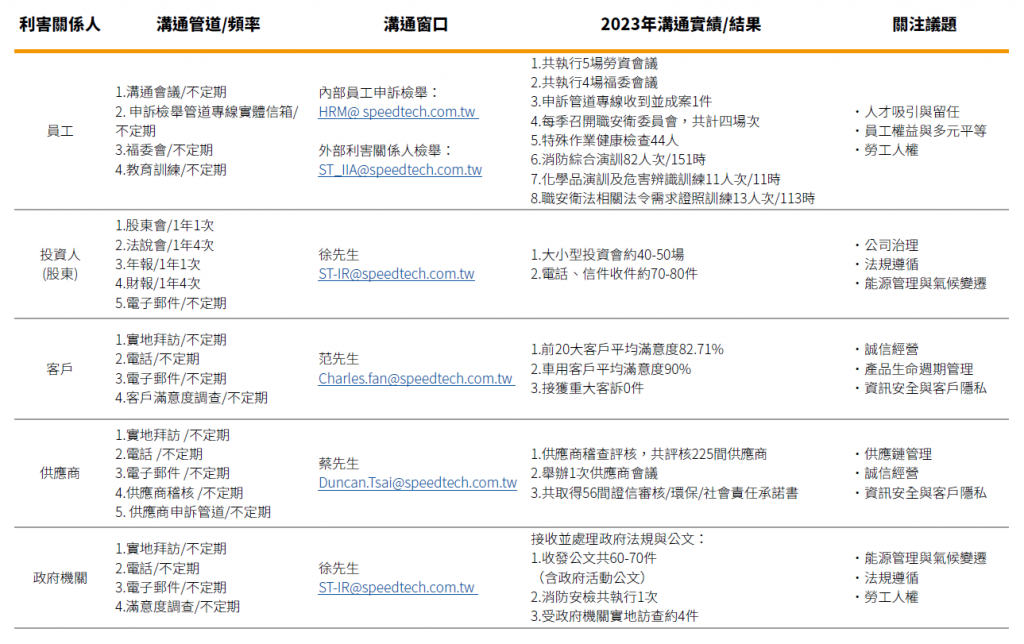Select the 投資人 (股東) row label
Image resolution: width=1024 pixels, height=644 pixels.
pos(60,264)
